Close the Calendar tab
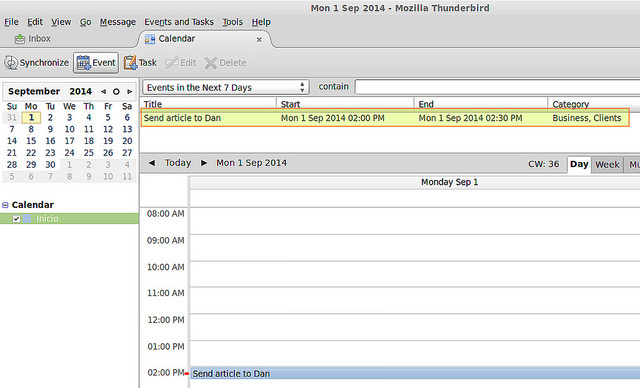 point(259,40)
